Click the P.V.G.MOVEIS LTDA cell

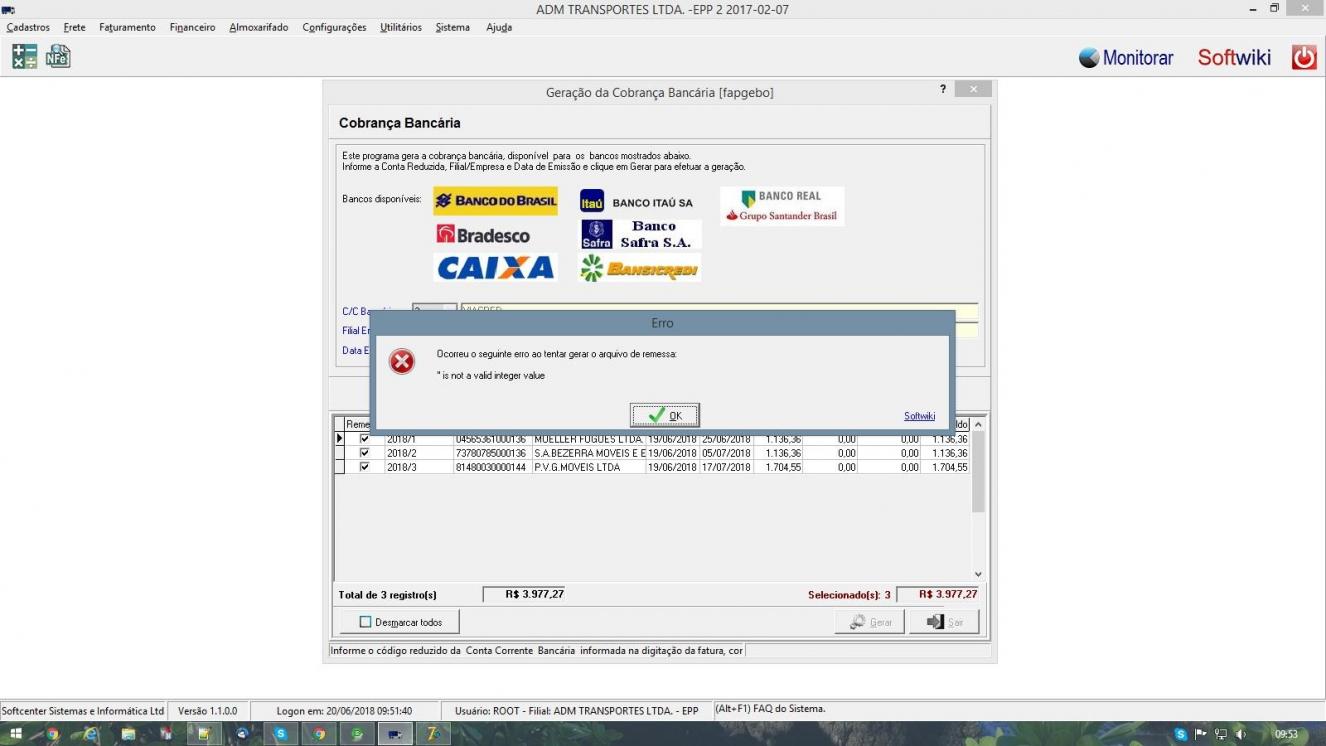pos(589,467)
